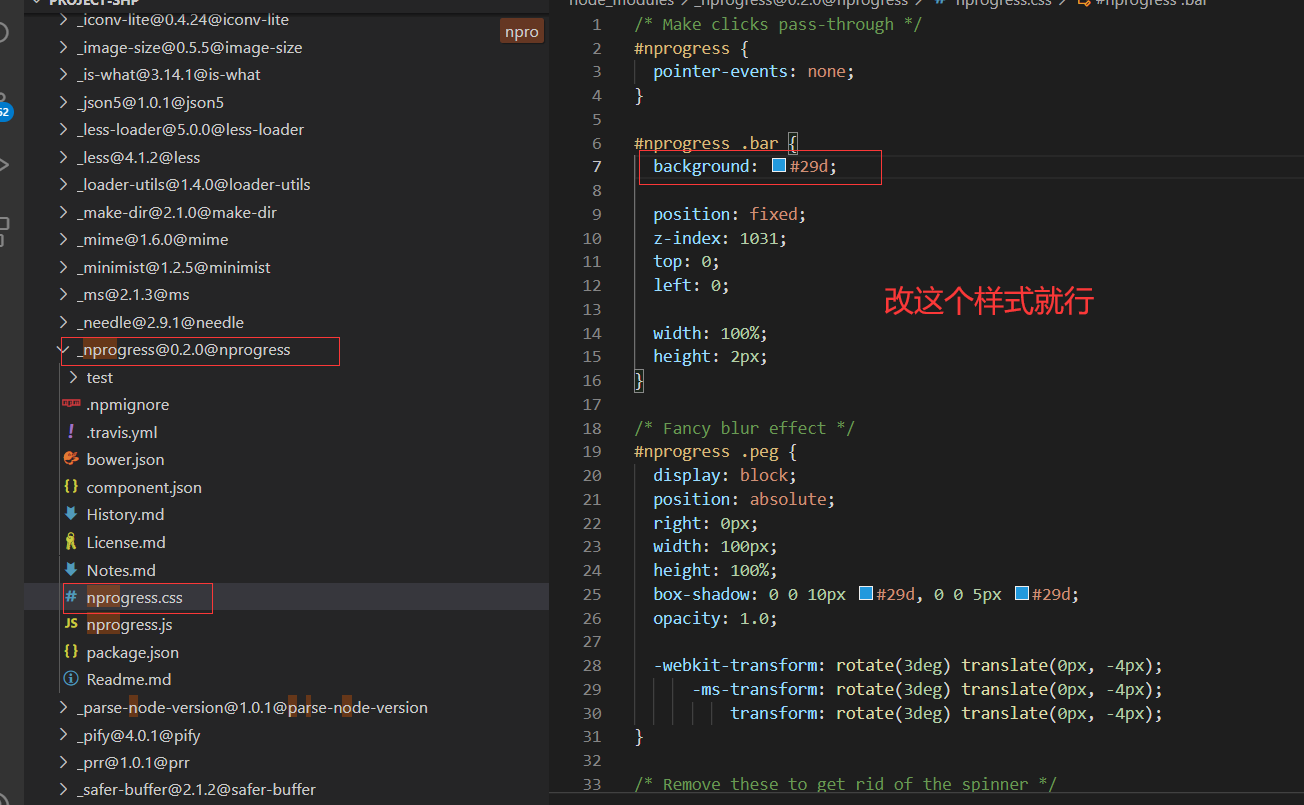Viewport: 1304px width, 805px height.
Task: Click the JS icon beside nprogress.js
Action: coord(71,624)
